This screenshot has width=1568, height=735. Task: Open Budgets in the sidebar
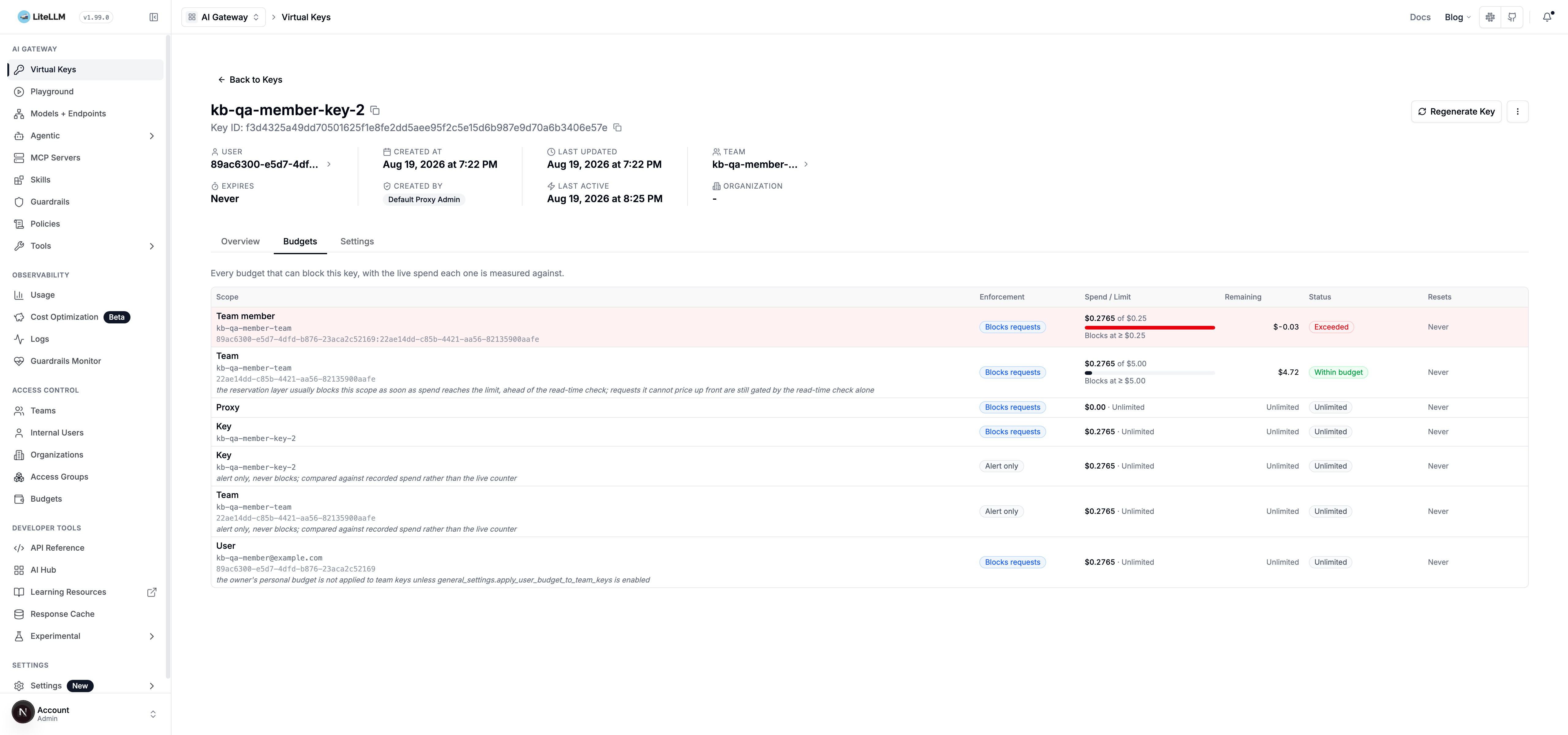click(x=85, y=499)
